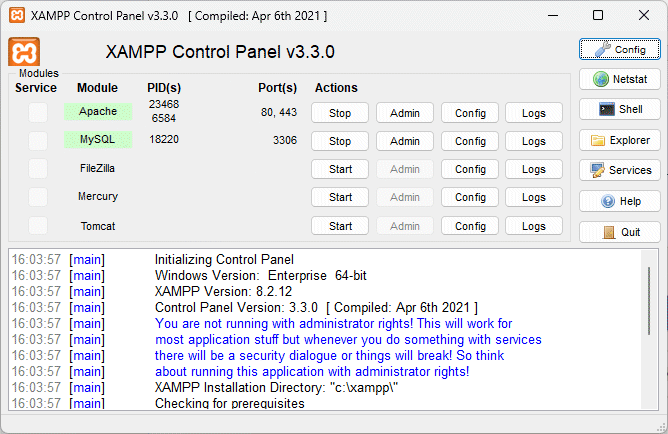Click log line 'Initializing Control Panel'
The width and height of the screenshot is (668, 434).
point(224,259)
